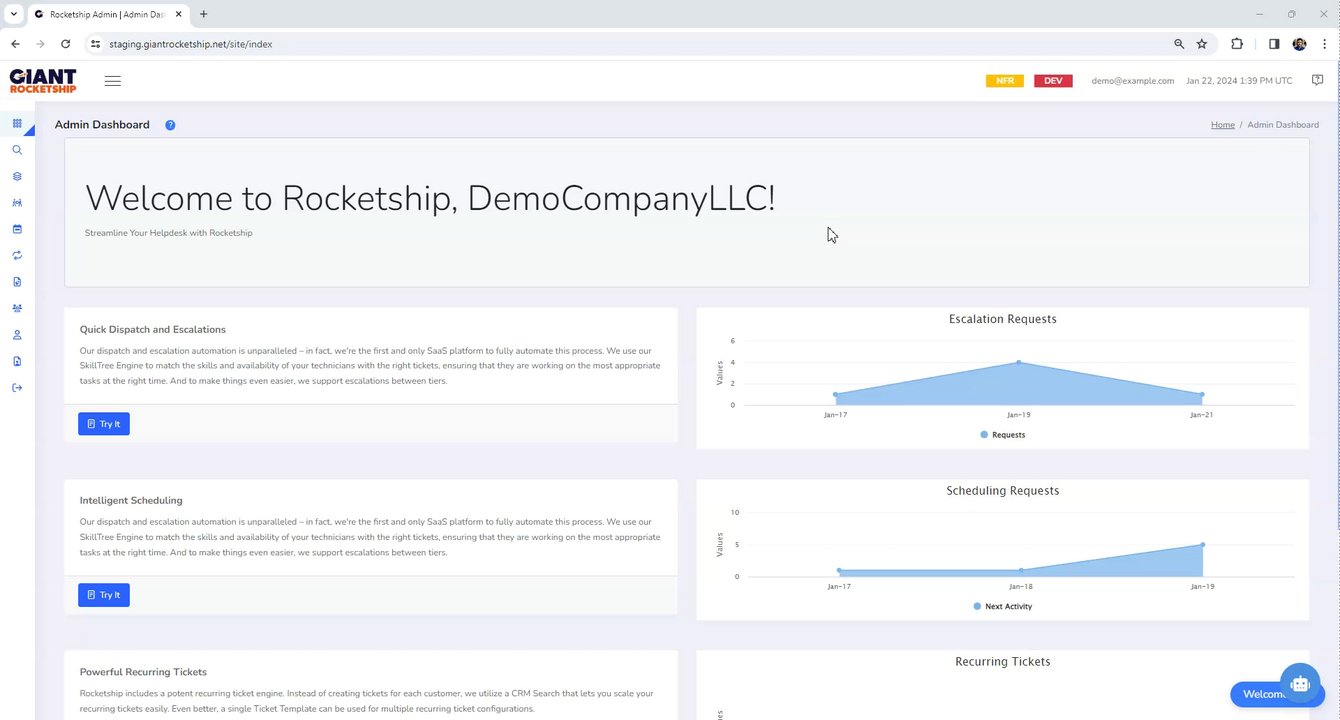The image size is (1340, 720).
Task: Open the Chrome three-dot menu
Action: tap(1324, 44)
